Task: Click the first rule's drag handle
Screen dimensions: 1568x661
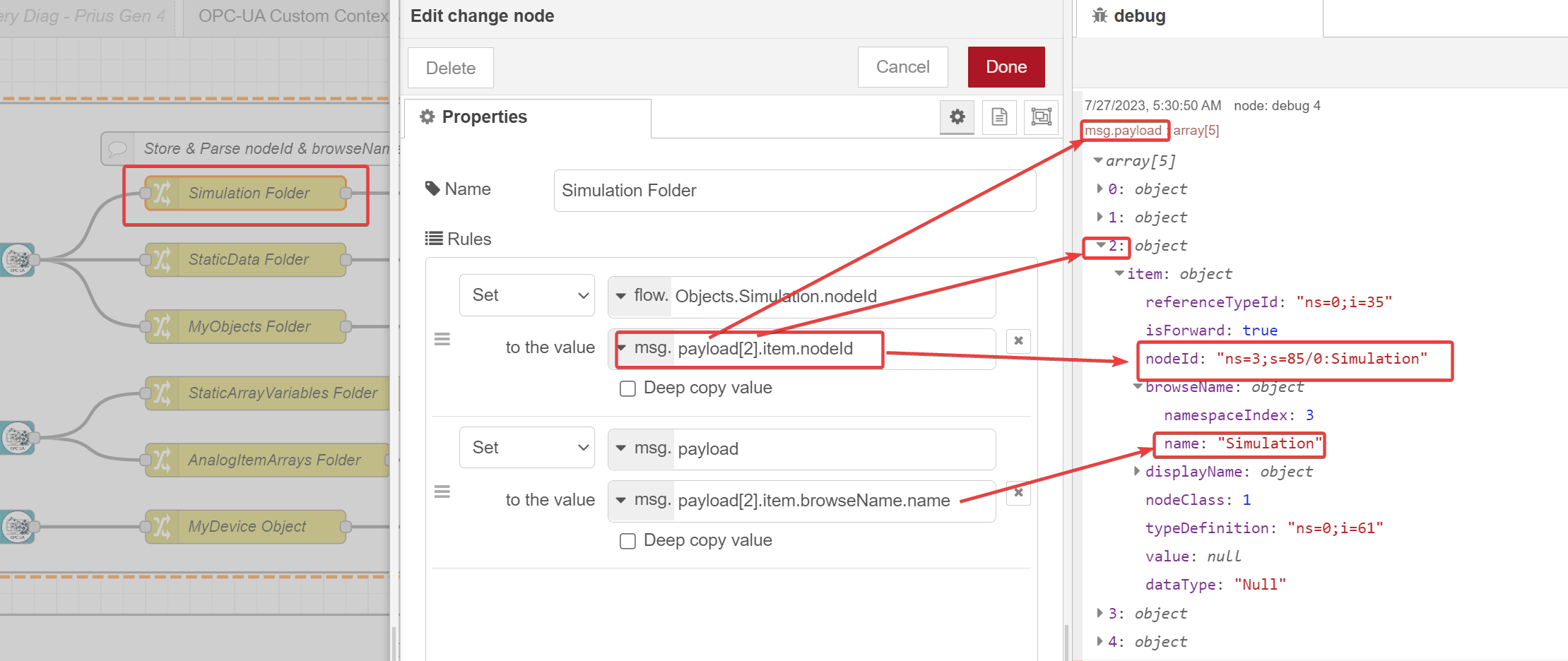Action: click(x=442, y=340)
